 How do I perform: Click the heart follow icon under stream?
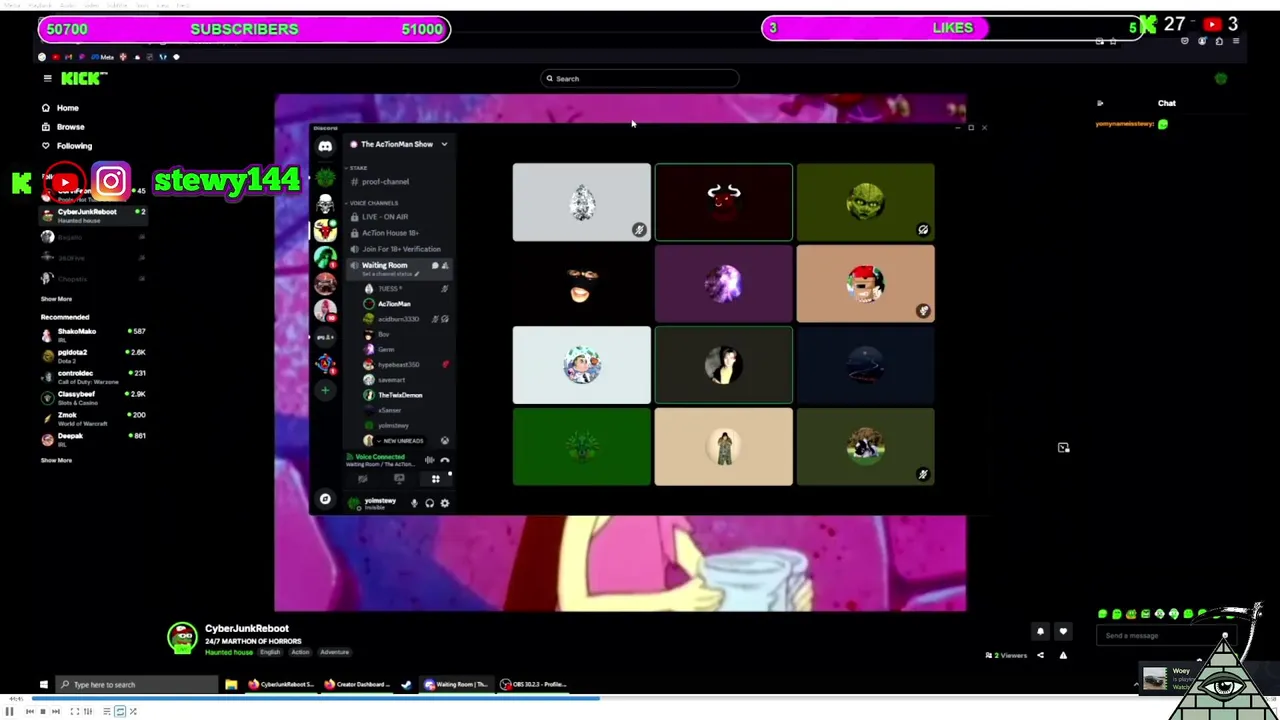click(1063, 631)
